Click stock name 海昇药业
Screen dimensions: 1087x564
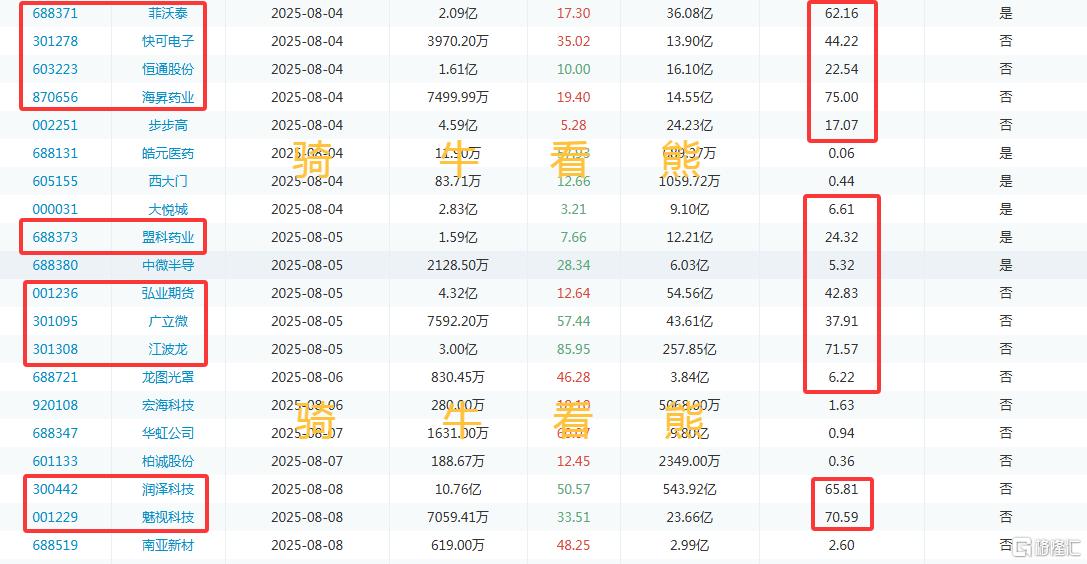pyautogui.click(x=168, y=97)
